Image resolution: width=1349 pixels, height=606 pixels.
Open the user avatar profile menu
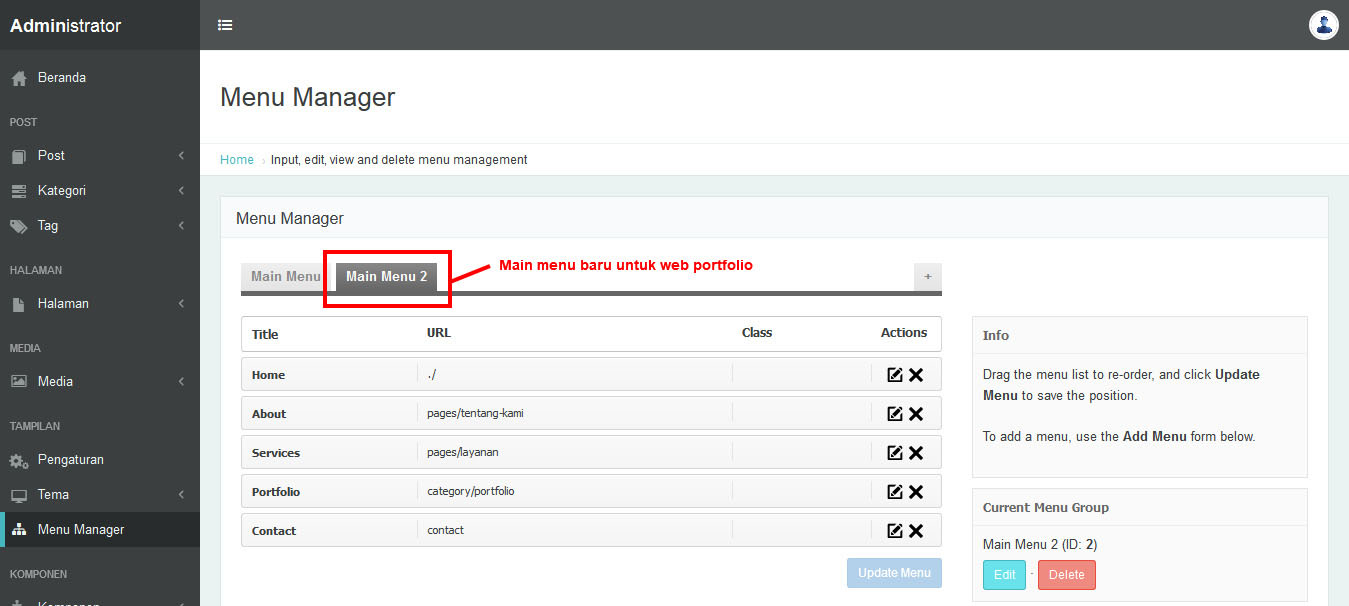coord(1323,25)
